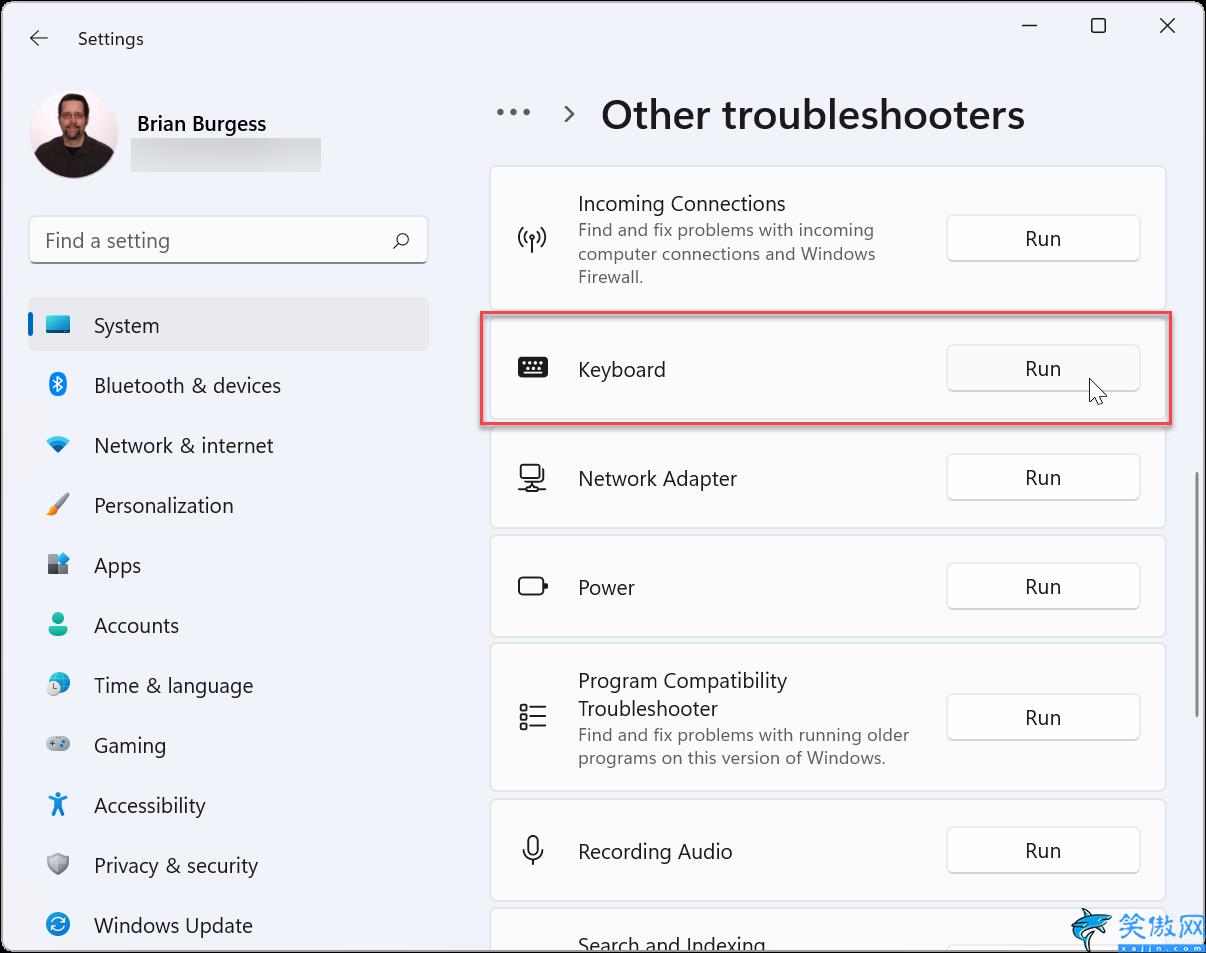
Task: Run the Power troubleshooter
Action: [x=1043, y=586]
